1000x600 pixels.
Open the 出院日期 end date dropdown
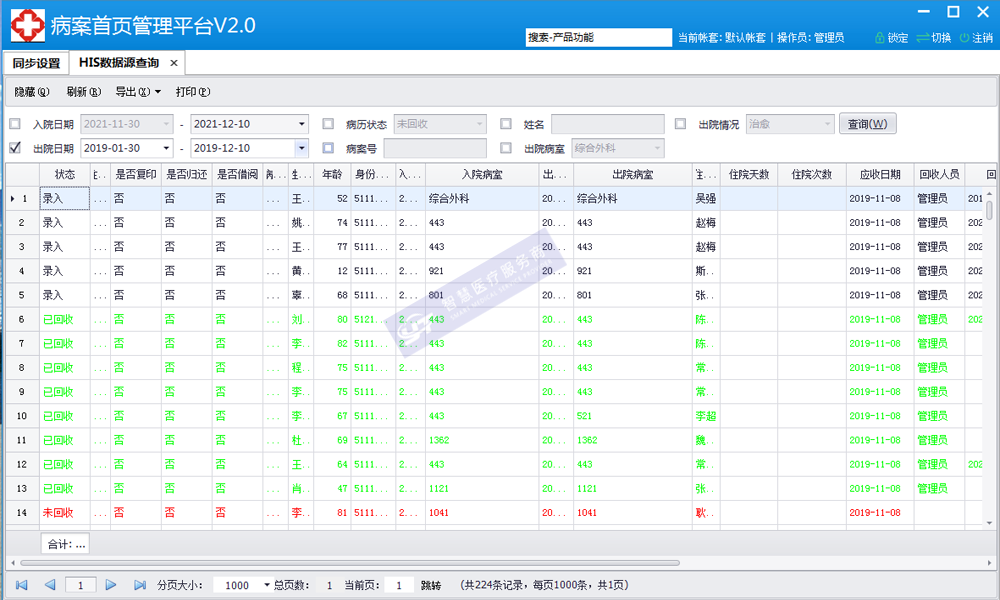click(x=301, y=148)
